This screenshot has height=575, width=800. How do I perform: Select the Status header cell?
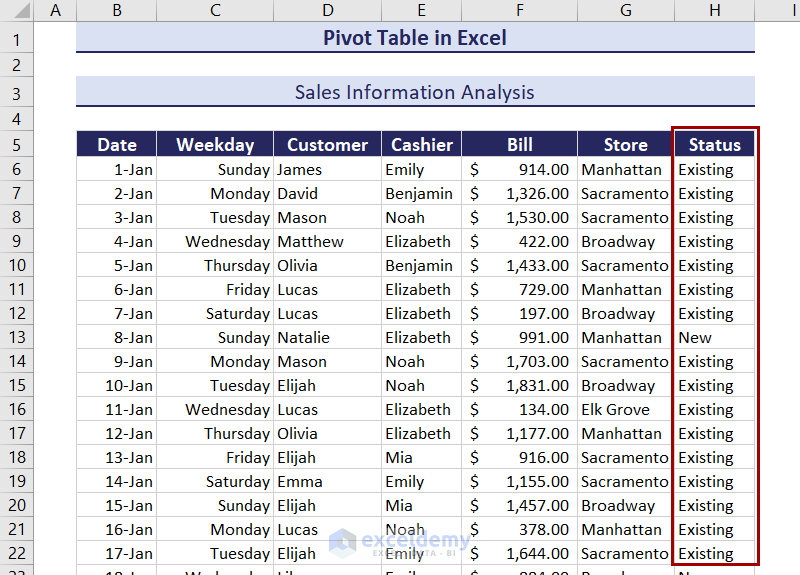714,145
